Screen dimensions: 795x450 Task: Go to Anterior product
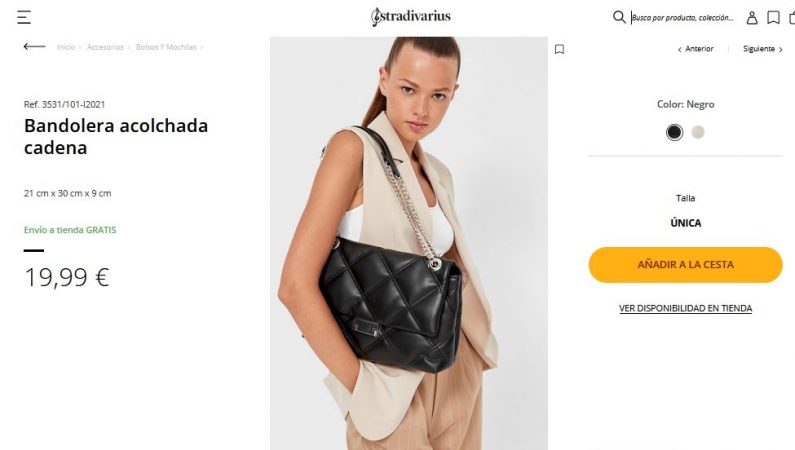click(x=696, y=49)
